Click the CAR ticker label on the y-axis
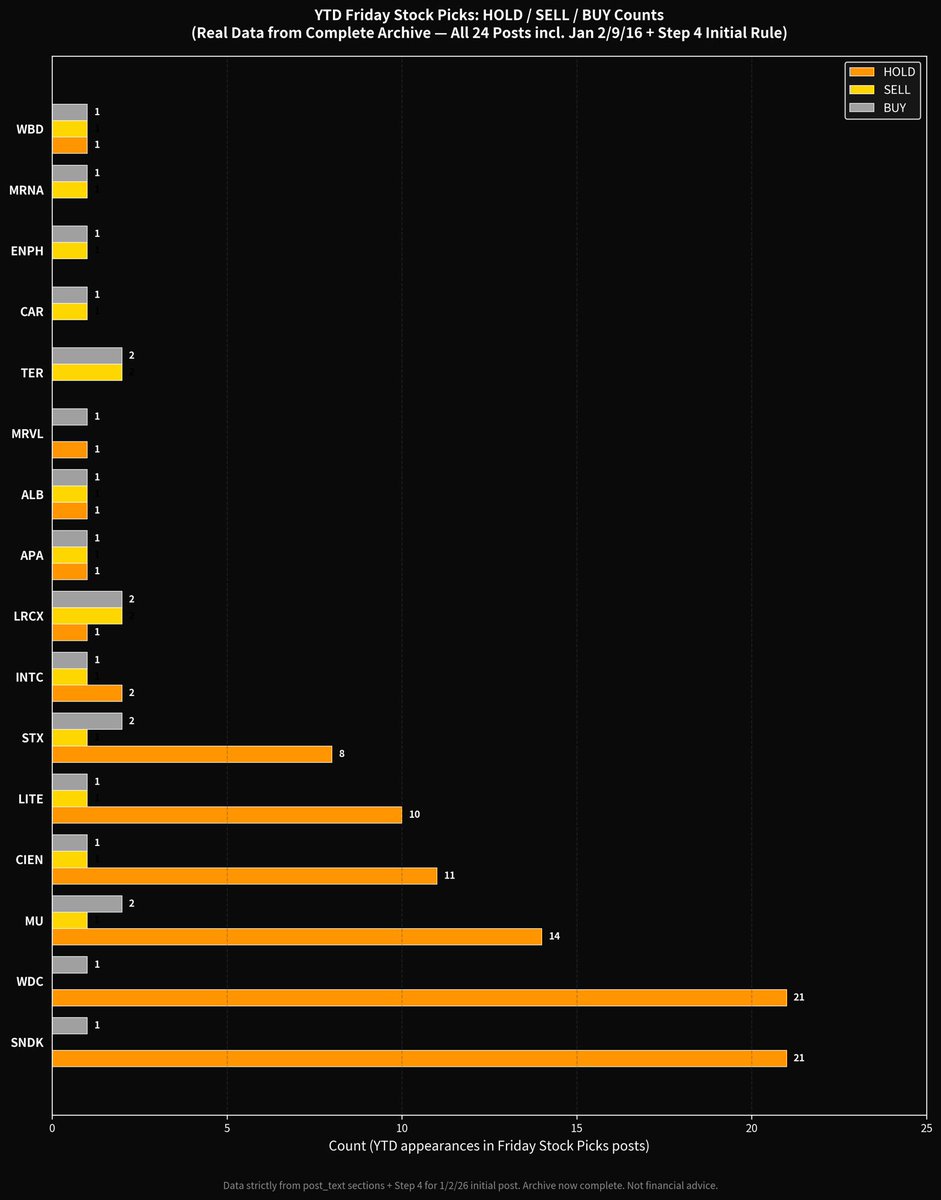This screenshot has width=941, height=1200. [32, 312]
